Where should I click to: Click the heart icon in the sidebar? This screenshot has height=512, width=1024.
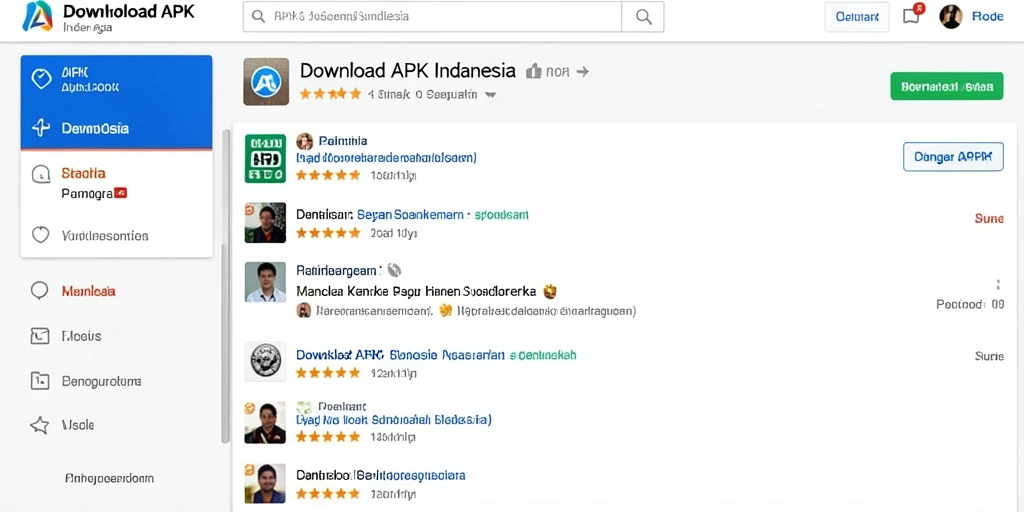click(40, 235)
